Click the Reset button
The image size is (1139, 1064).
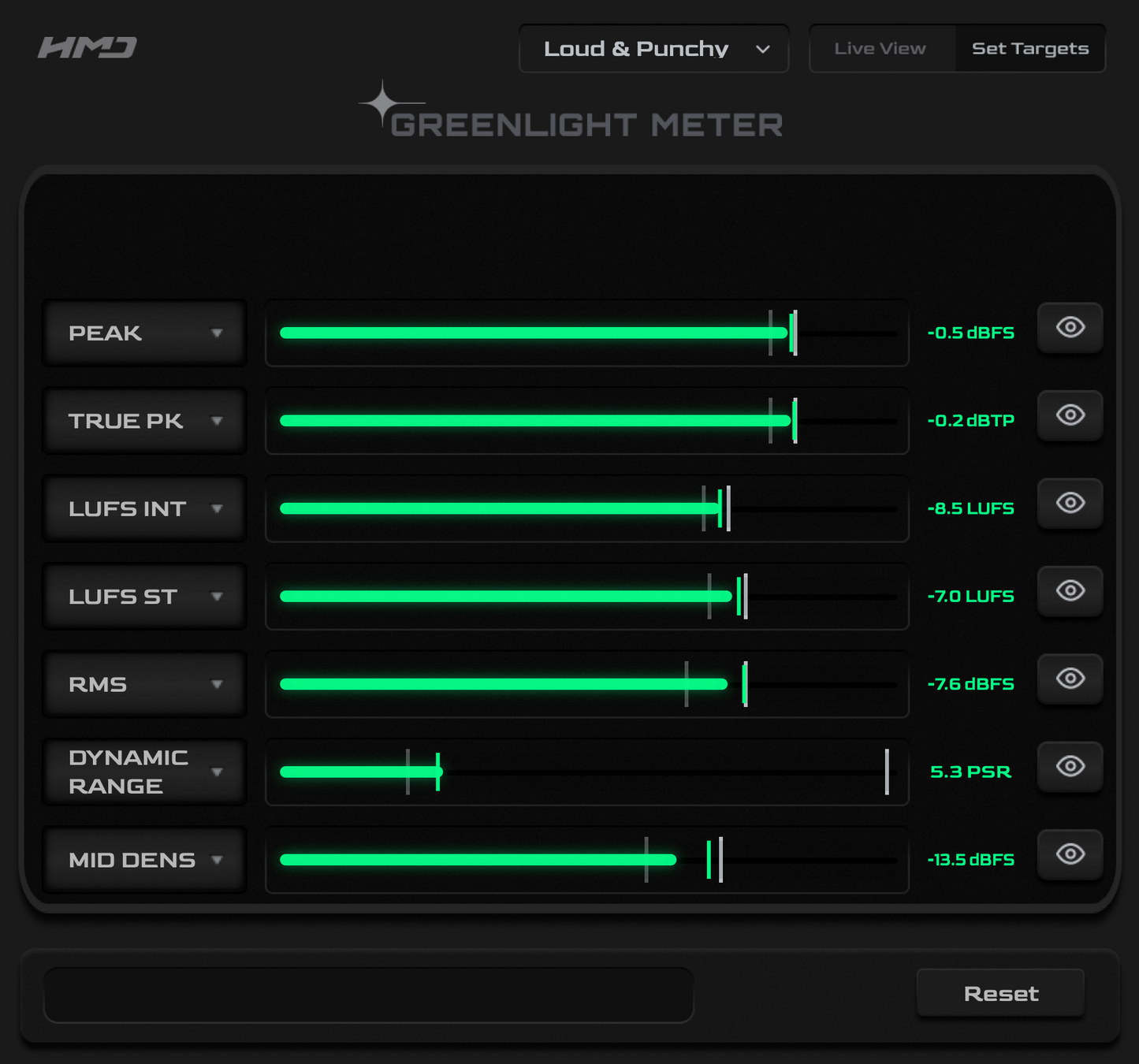[1000, 993]
